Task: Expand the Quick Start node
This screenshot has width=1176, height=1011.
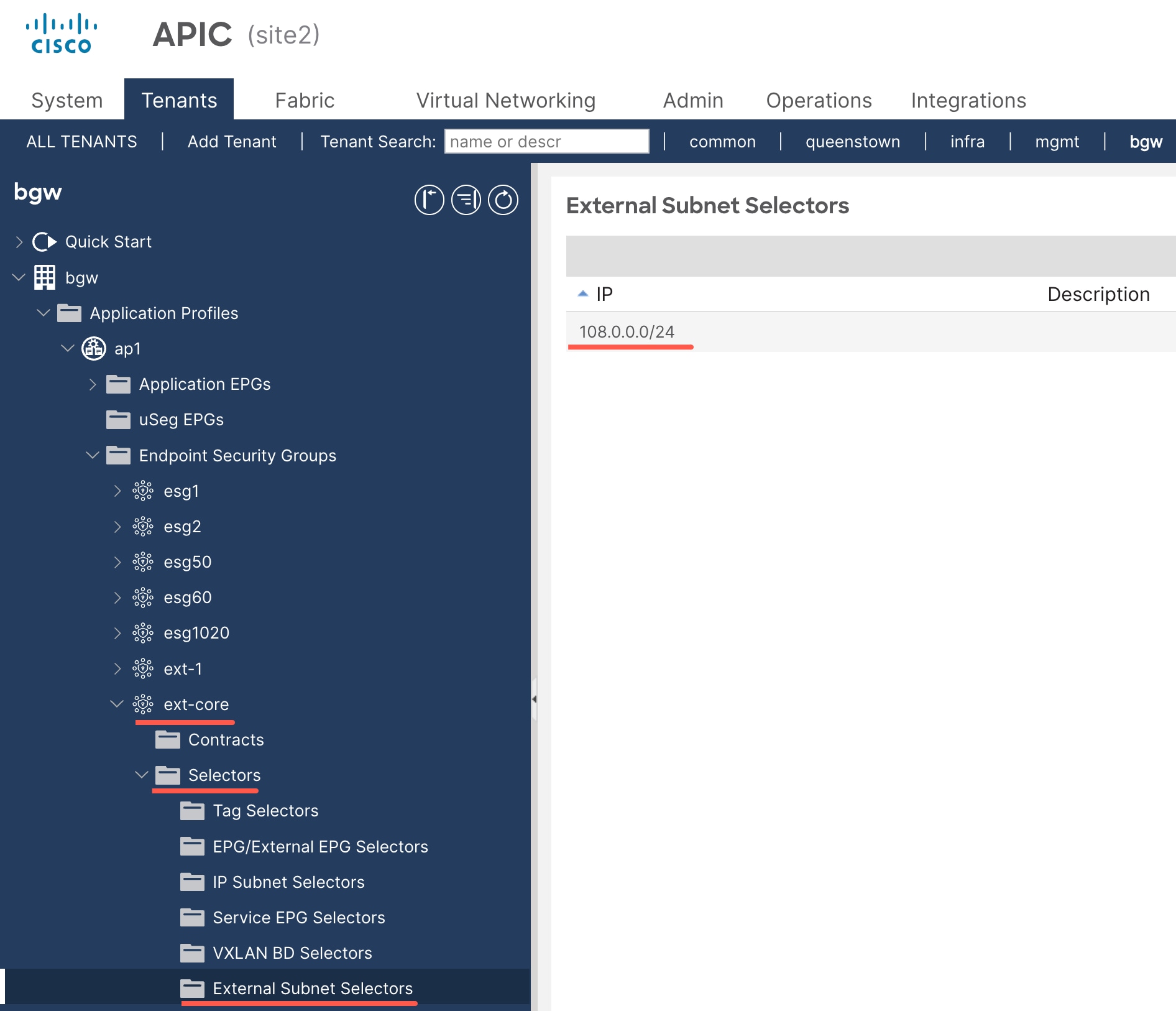Action: [19, 242]
